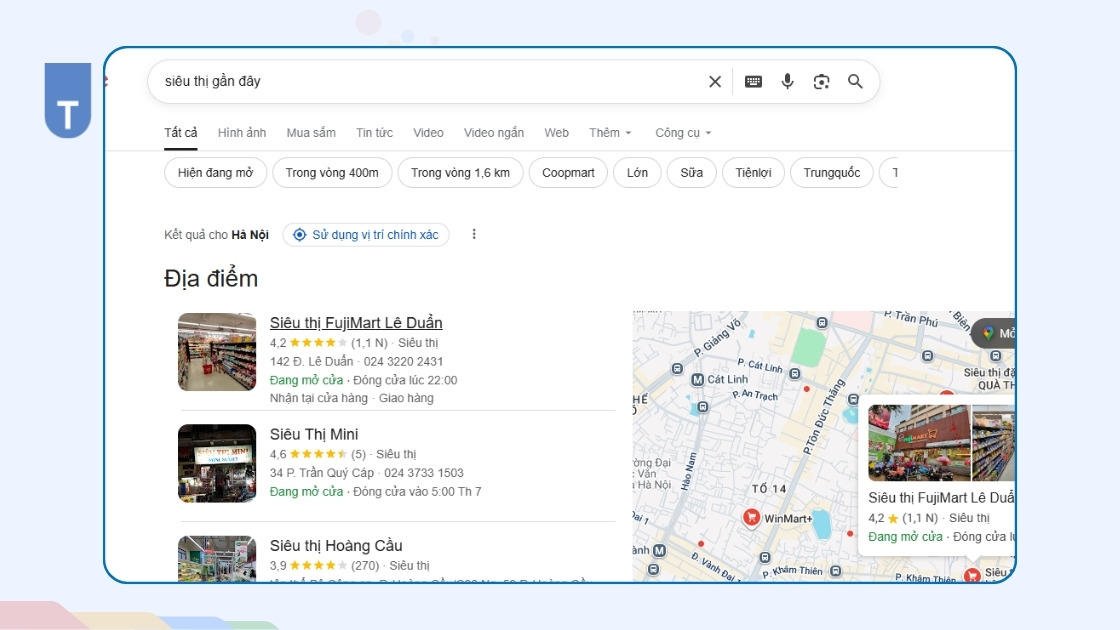Image resolution: width=1120 pixels, height=630 pixels.
Task: Open three-dot options beside location settings
Action: (x=474, y=234)
